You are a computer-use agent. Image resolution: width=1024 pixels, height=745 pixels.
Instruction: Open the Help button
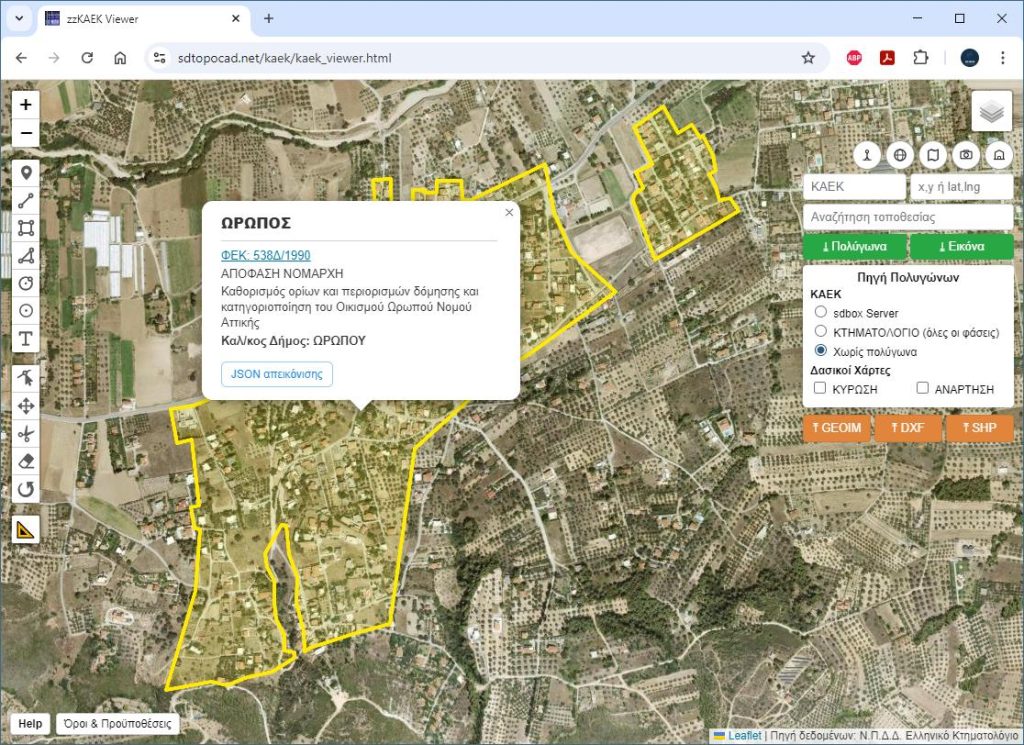[30, 723]
